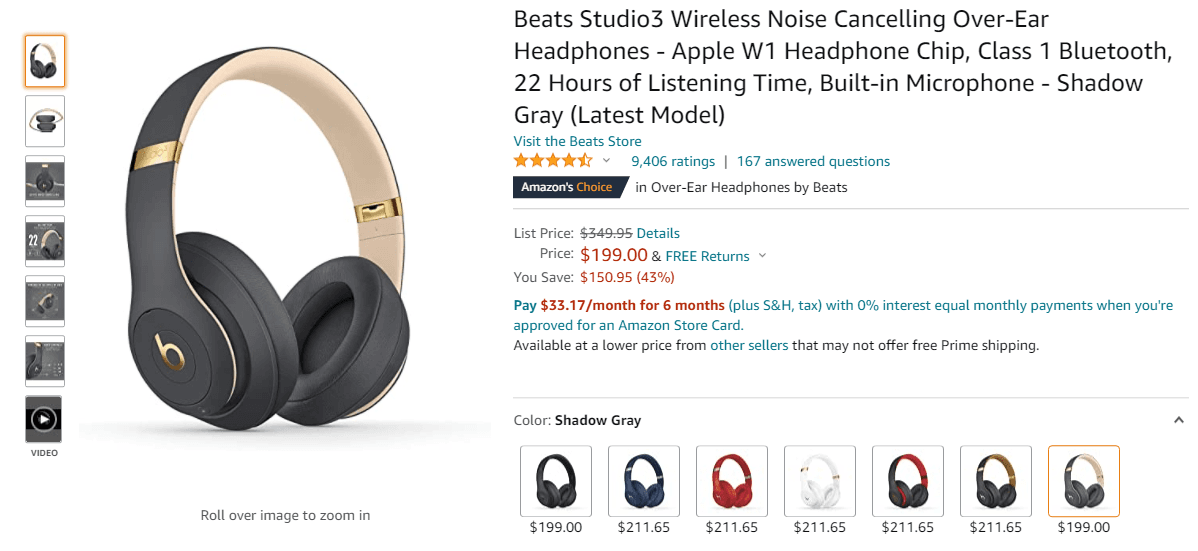Click the Amazon's Choice badge
Screen dimensions: 1198x551
569,187
